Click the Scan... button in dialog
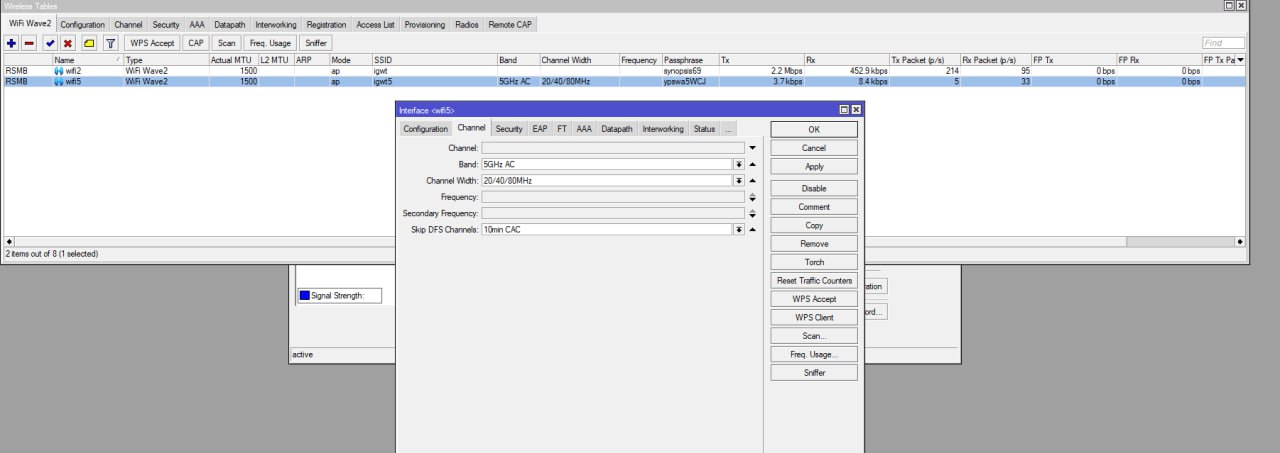The image size is (1280, 453). pyautogui.click(x=814, y=336)
